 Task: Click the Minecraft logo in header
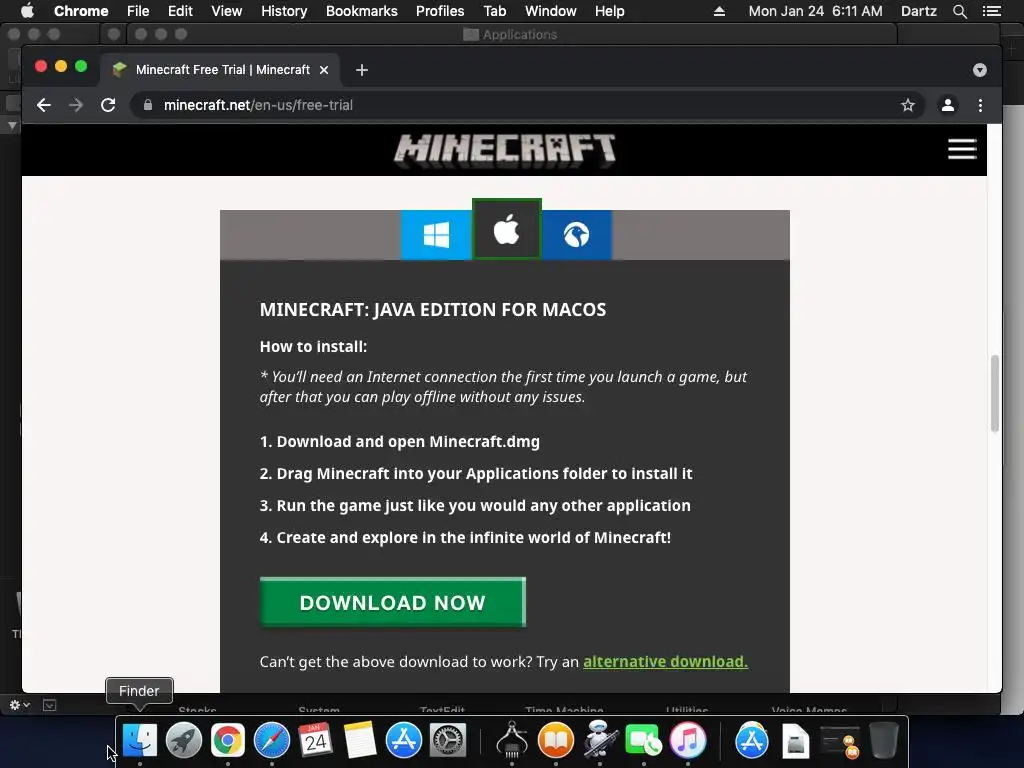(504, 150)
